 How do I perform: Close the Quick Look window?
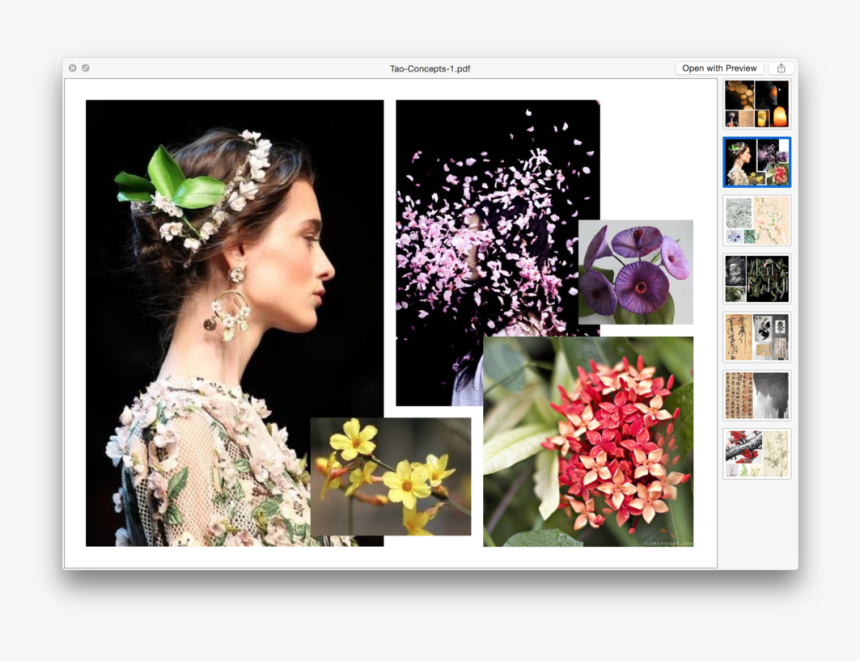coord(72,68)
